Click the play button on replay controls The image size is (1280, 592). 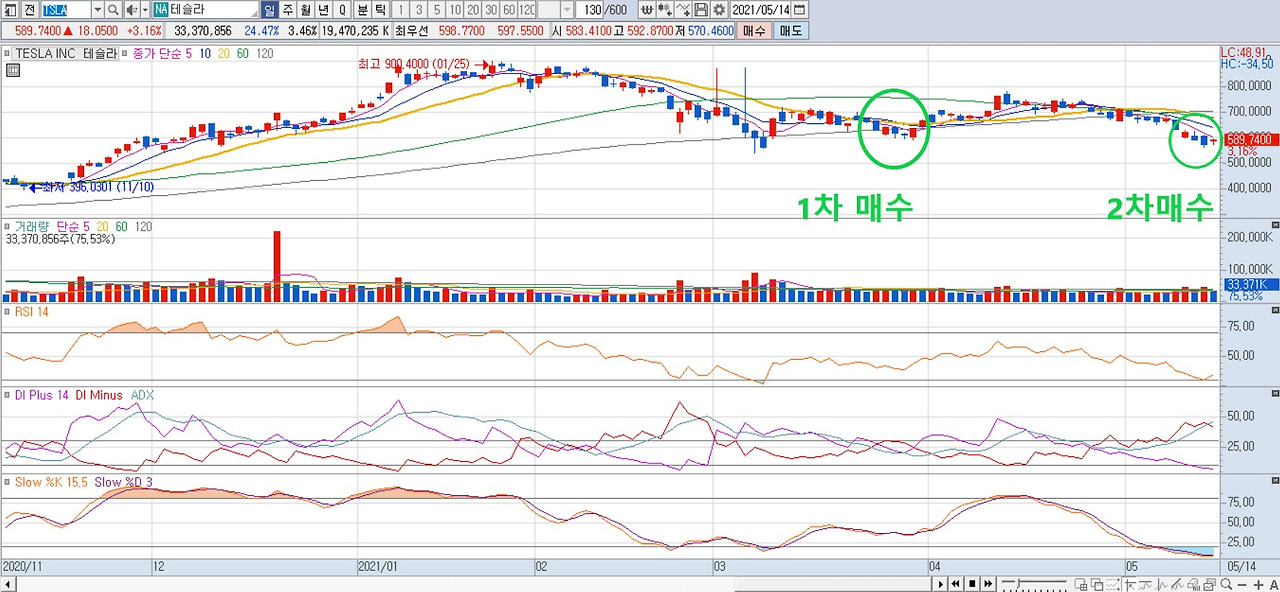point(941,584)
